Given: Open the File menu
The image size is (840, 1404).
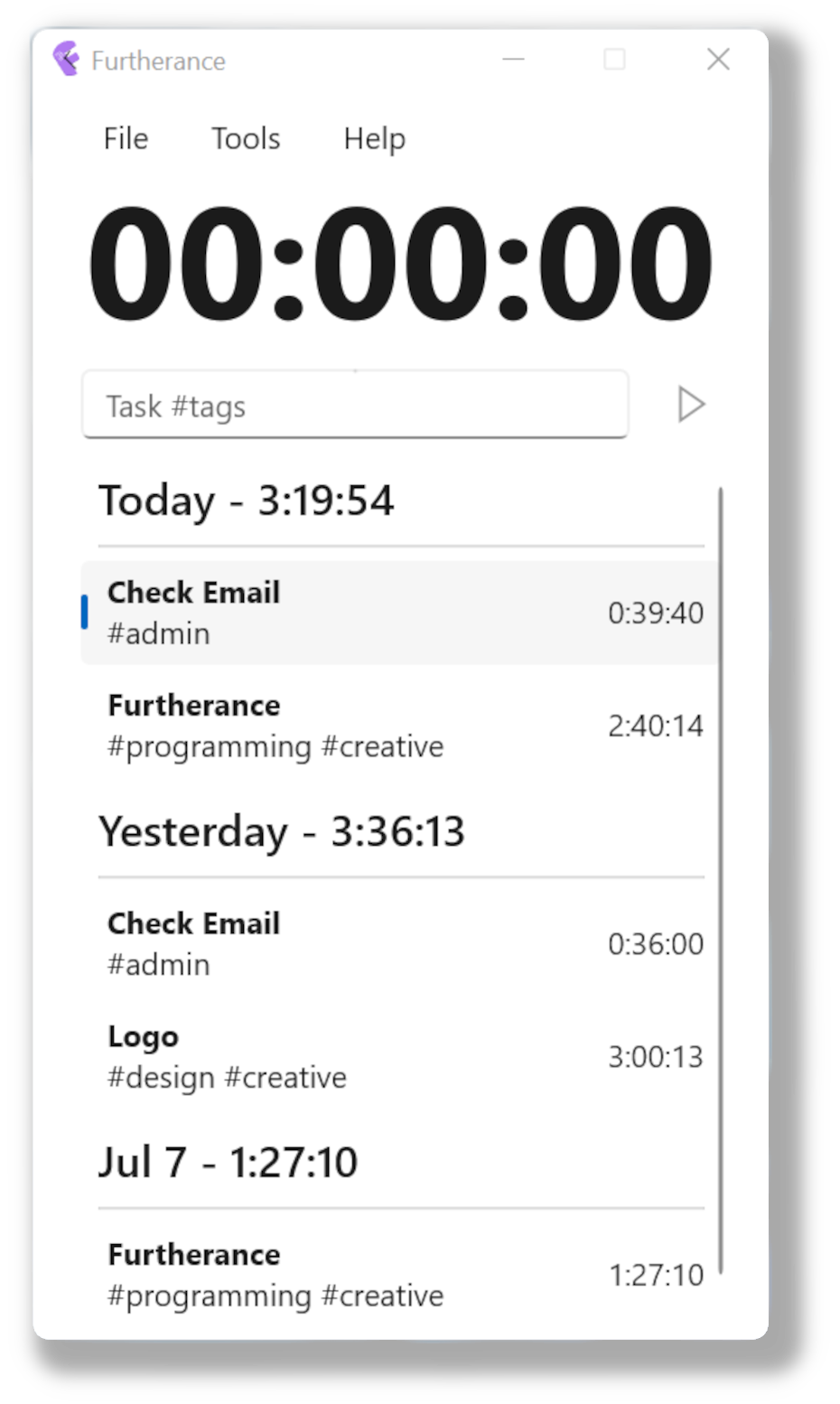Looking at the screenshot, I should [126, 138].
